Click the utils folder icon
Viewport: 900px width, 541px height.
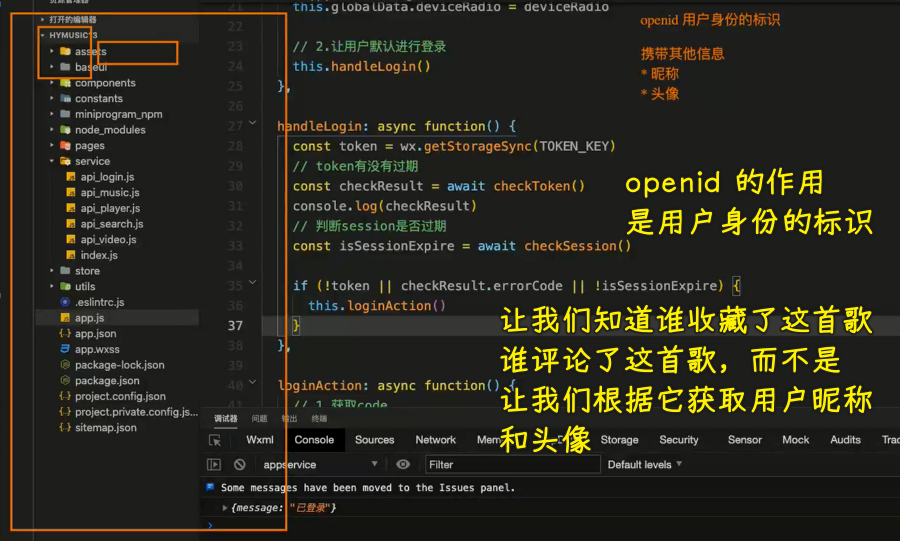65,286
